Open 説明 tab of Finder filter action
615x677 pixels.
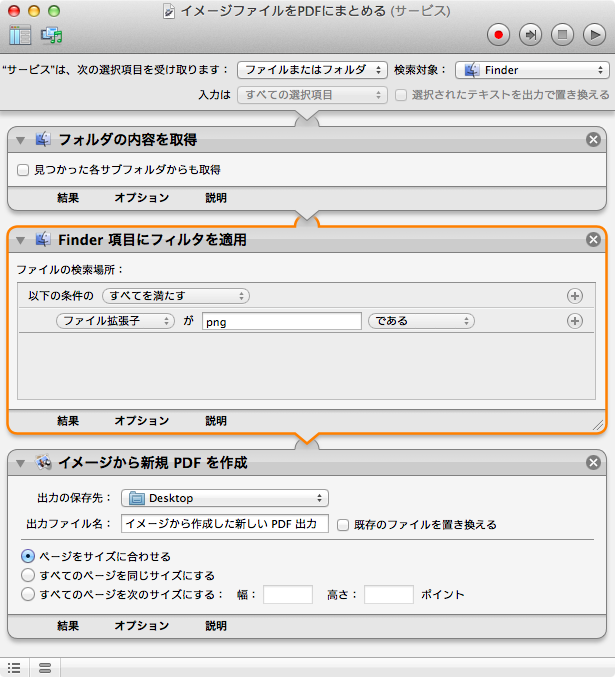pyautogui.click(x=216, y=421)
